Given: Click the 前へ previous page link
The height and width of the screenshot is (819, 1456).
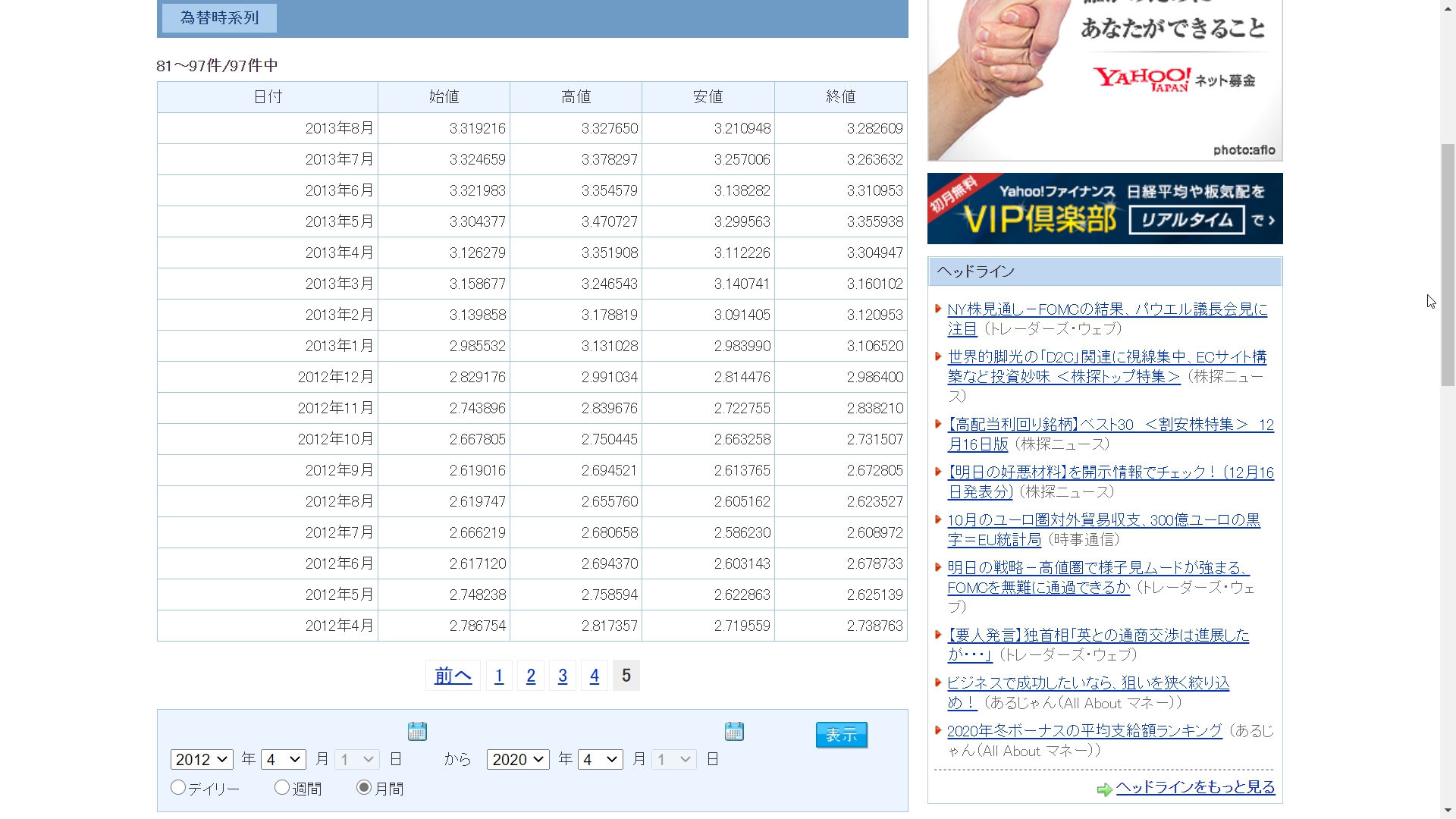Looking at the screenshot, I should [453, 676].
